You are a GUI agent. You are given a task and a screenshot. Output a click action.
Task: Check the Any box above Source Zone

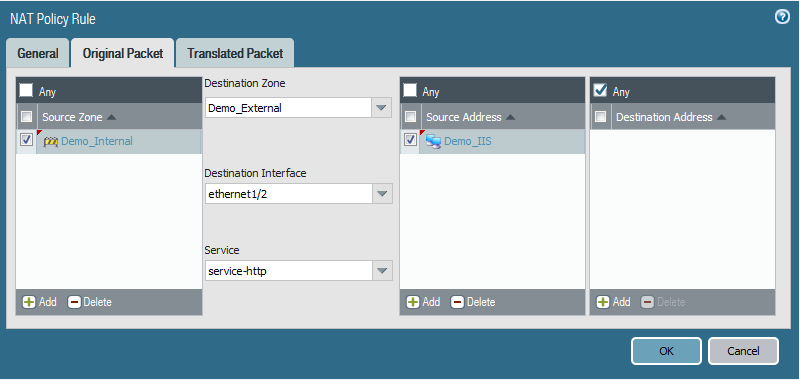(x=26, y=90)
